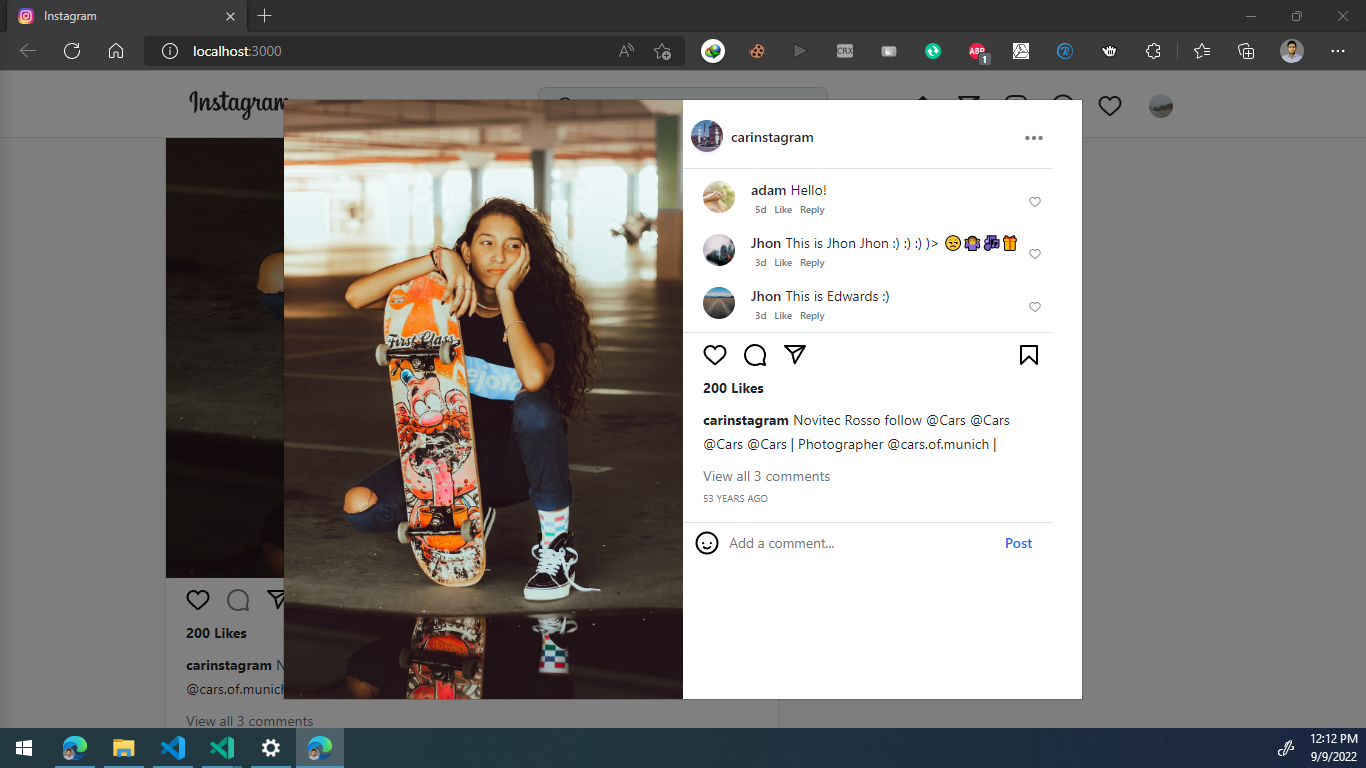
Task: Click the comment icon on the background feed post
Action: [238, 600]
